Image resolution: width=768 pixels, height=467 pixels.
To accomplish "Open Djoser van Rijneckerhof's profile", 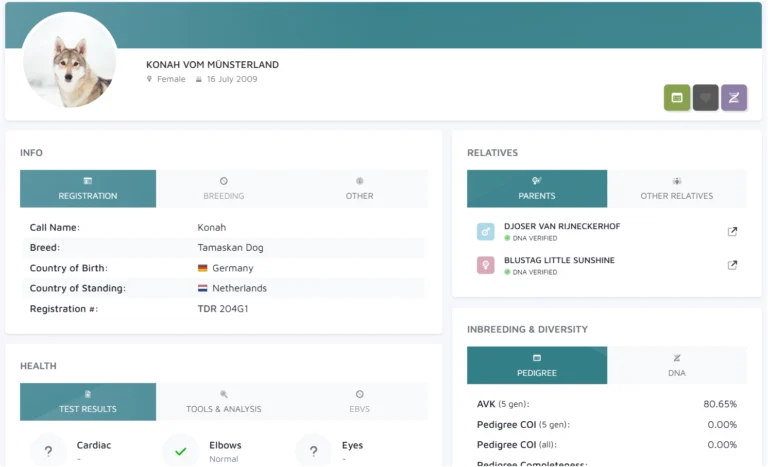I will click(562, 227).
